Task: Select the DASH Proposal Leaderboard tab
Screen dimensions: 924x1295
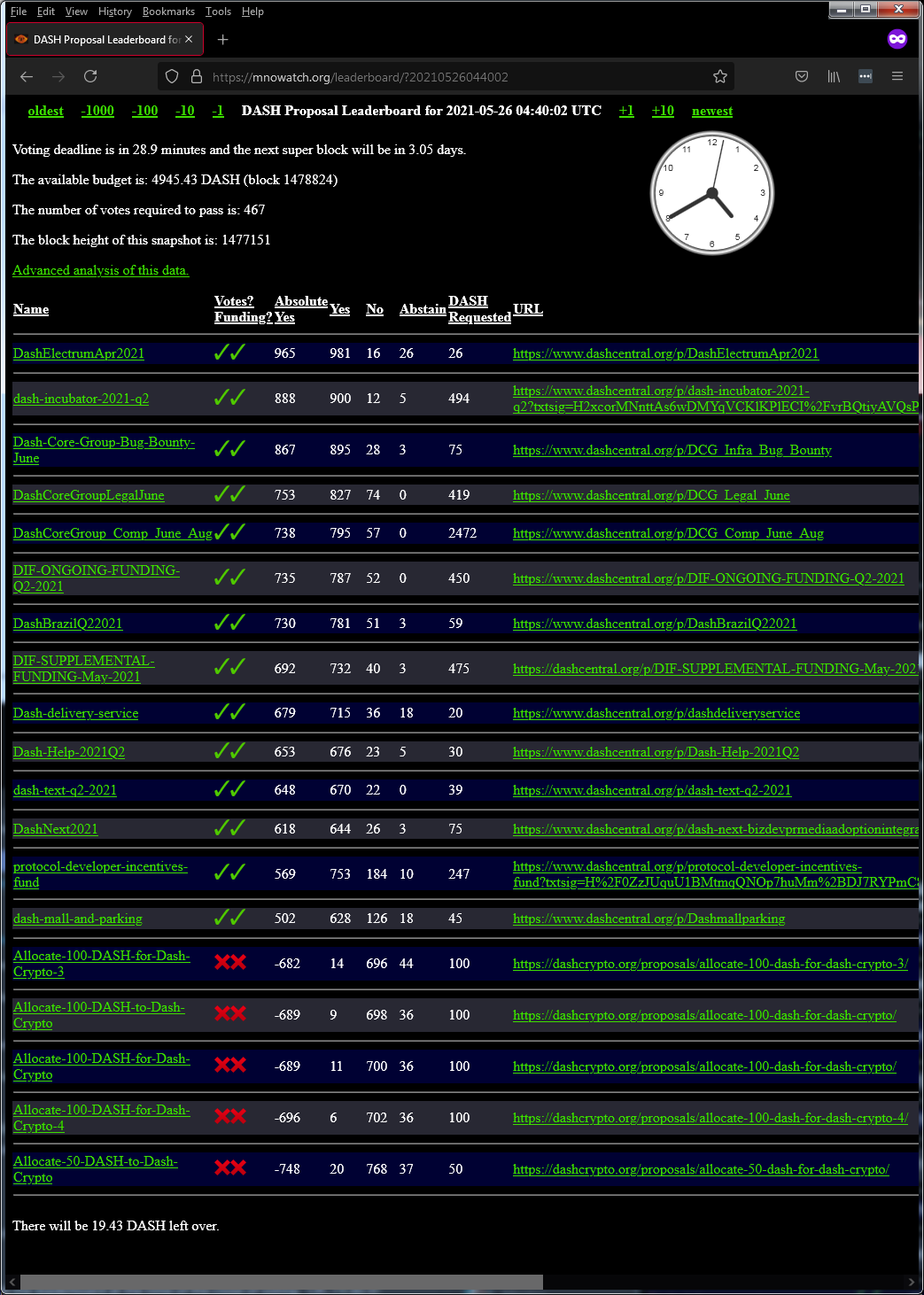Action: click(x=105, y=40)
